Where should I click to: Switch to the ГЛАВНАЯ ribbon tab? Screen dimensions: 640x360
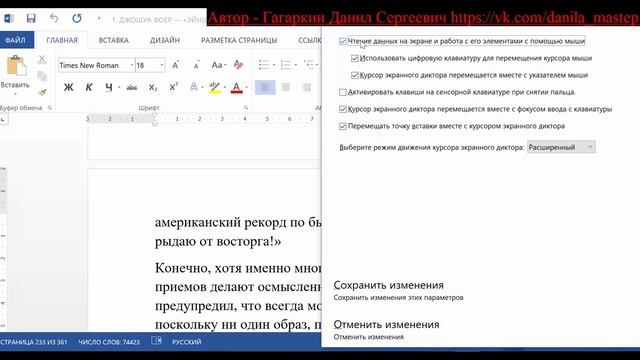pyautogui.click(x=62, y=40)
